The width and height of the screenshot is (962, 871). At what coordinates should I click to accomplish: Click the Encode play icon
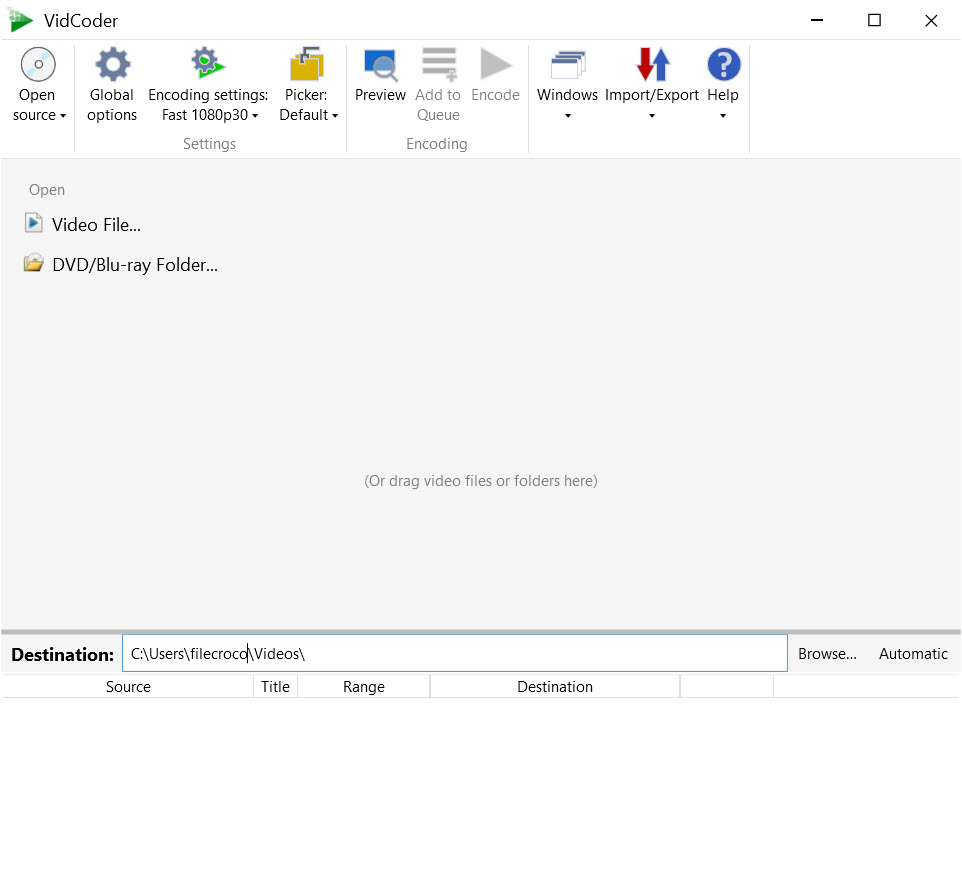tap(495, 64)
